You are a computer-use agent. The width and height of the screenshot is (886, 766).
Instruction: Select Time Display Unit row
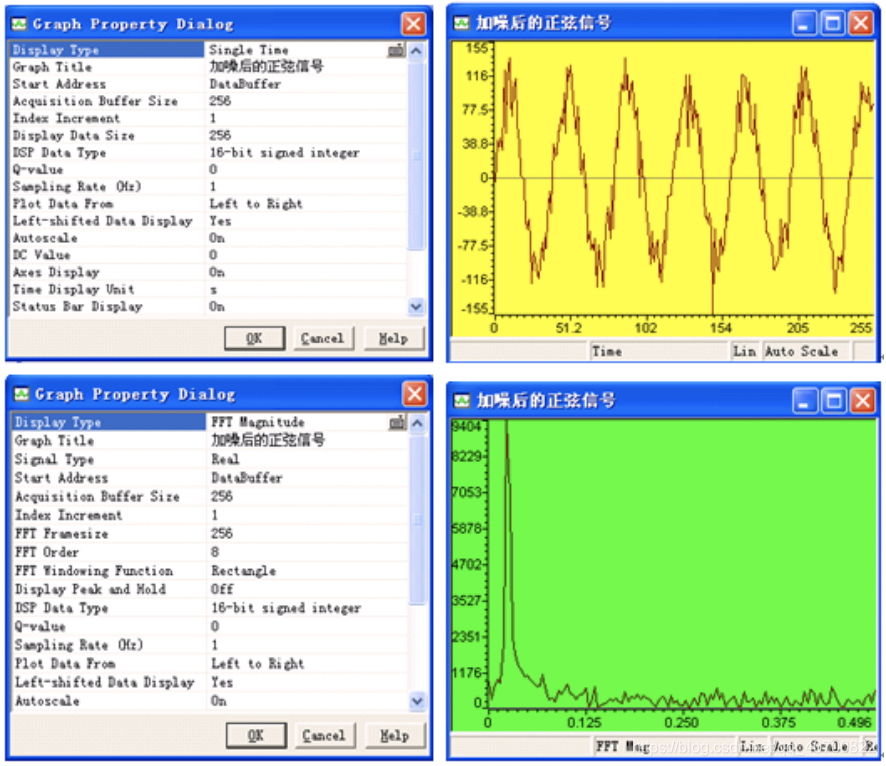click(x=209, y=289)
